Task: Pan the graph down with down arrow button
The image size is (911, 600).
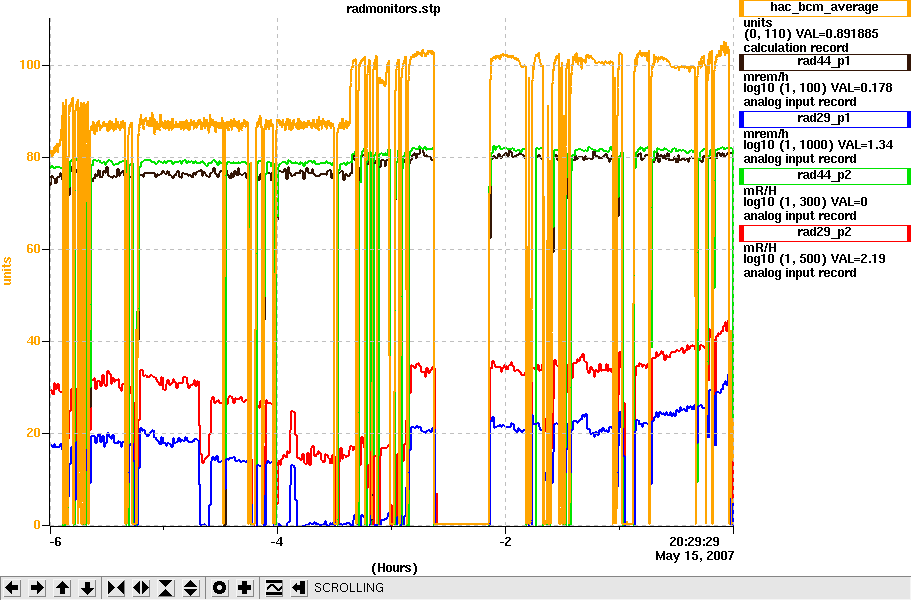Action: coord(87,588)
